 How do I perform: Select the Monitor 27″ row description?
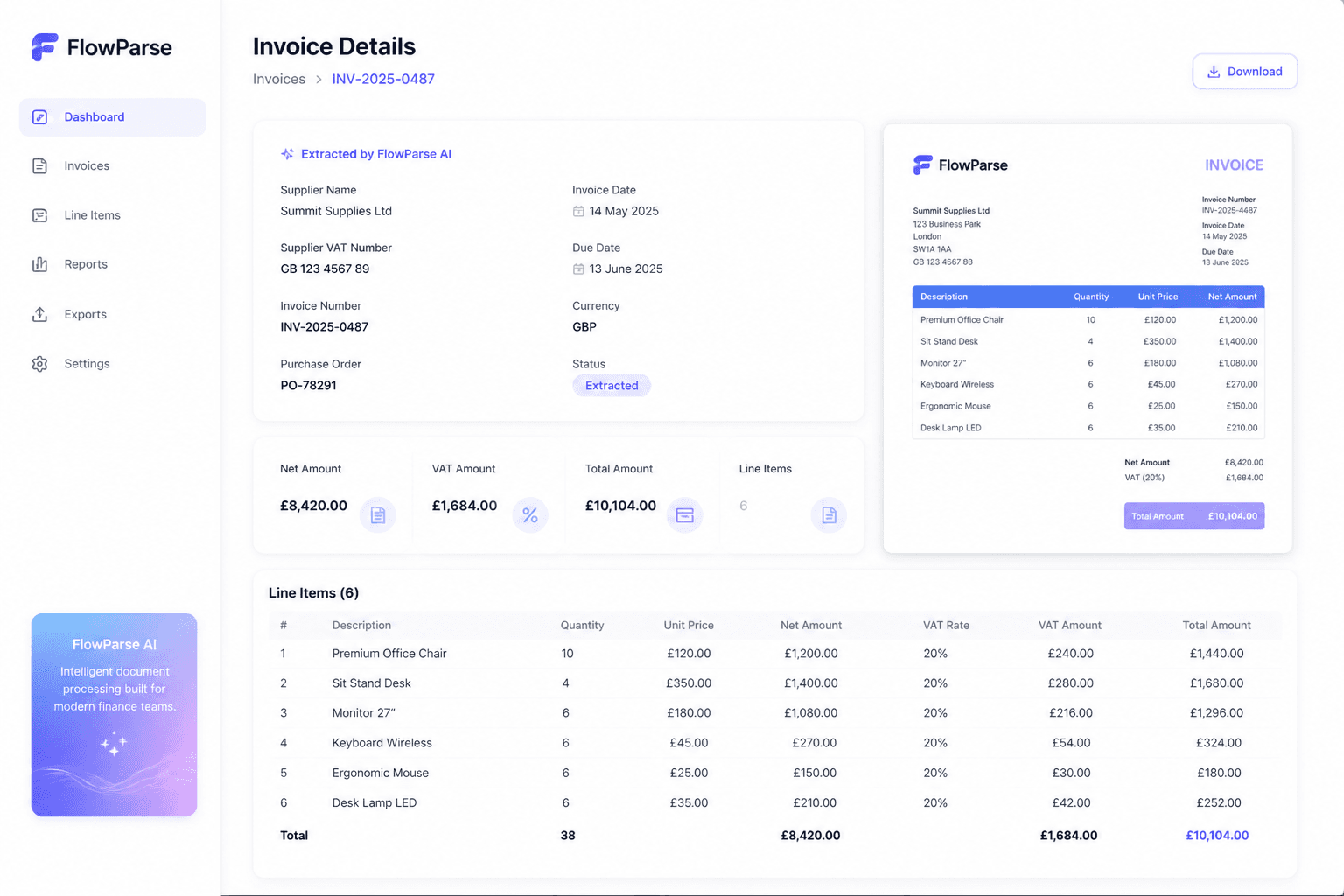coord(364,713)
